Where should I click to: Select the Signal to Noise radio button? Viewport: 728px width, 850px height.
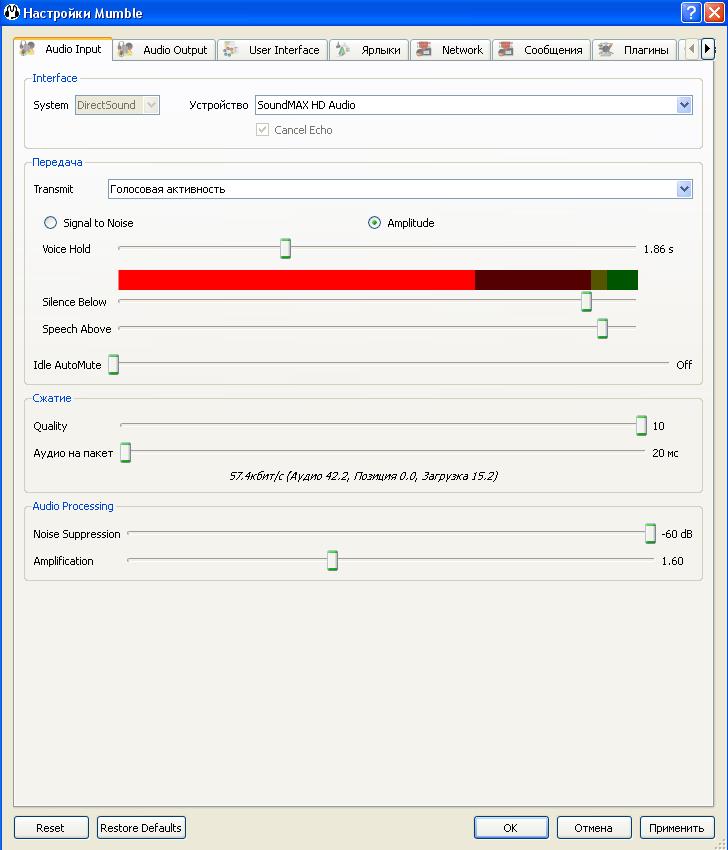coord(50,223)
